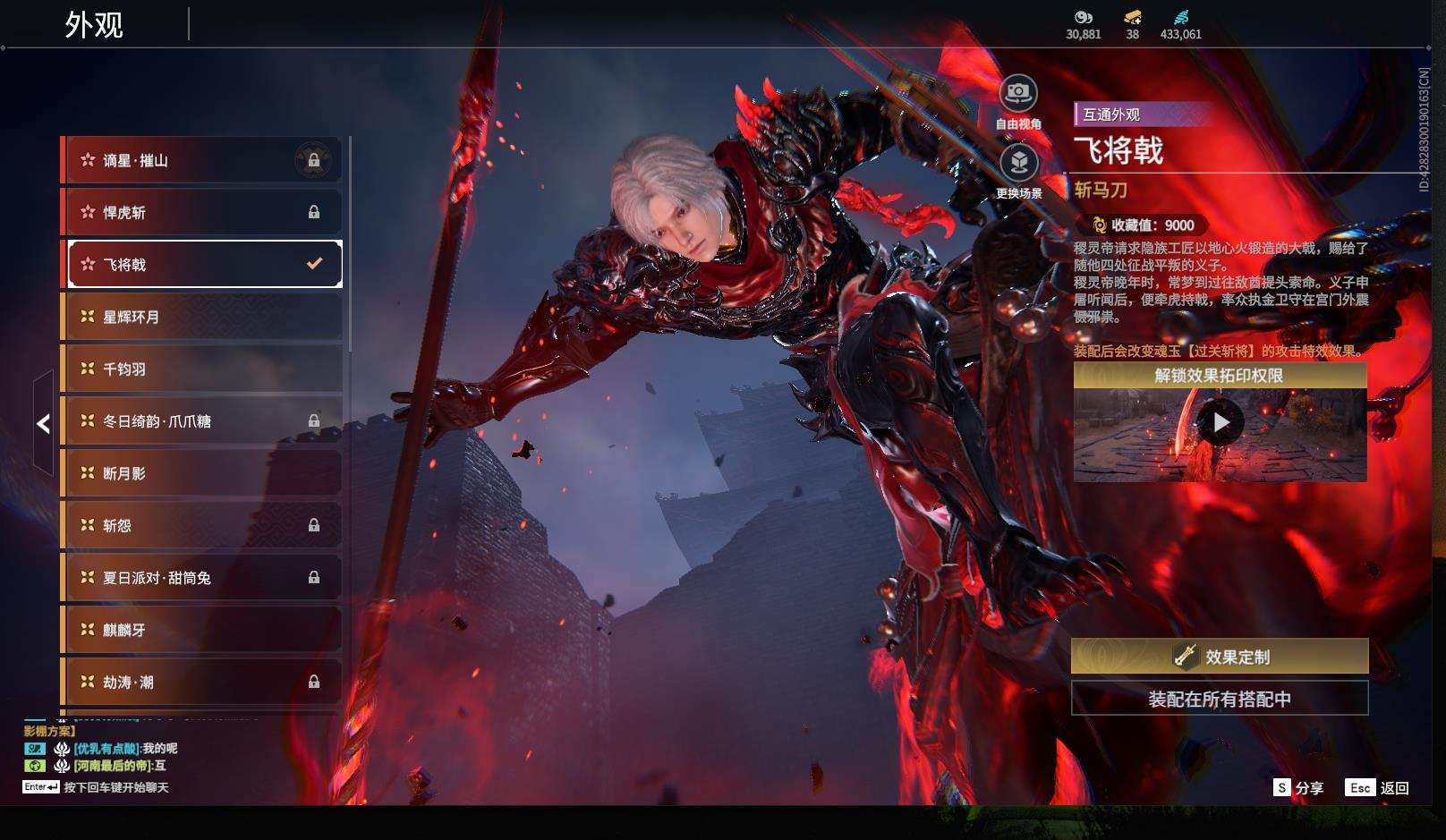Click the star rarity icon beside 飞将戟

pos(88,264)
